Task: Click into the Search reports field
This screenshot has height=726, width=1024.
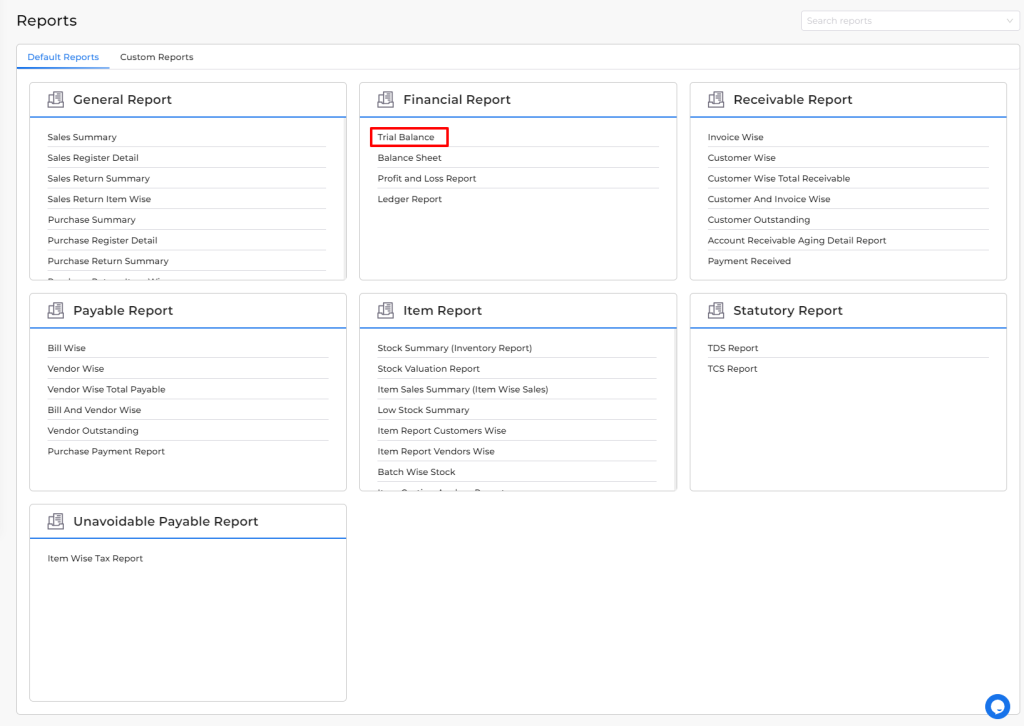Action: coord(901,21)
